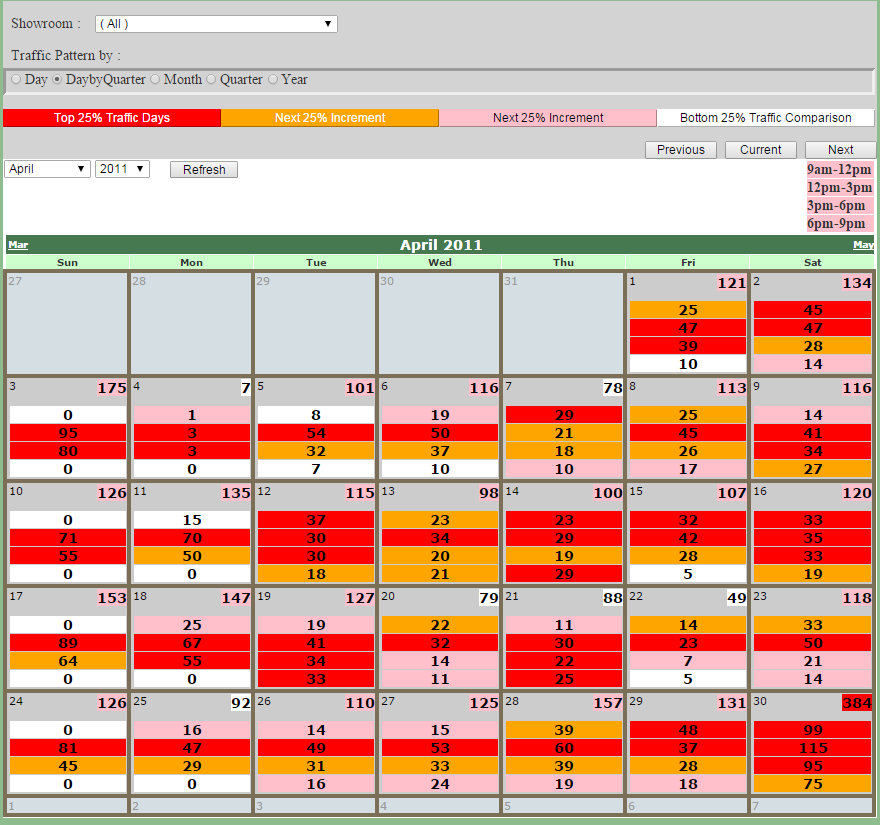Open the 2011 year dropdown
880x825 pixels.
(122, 169)
